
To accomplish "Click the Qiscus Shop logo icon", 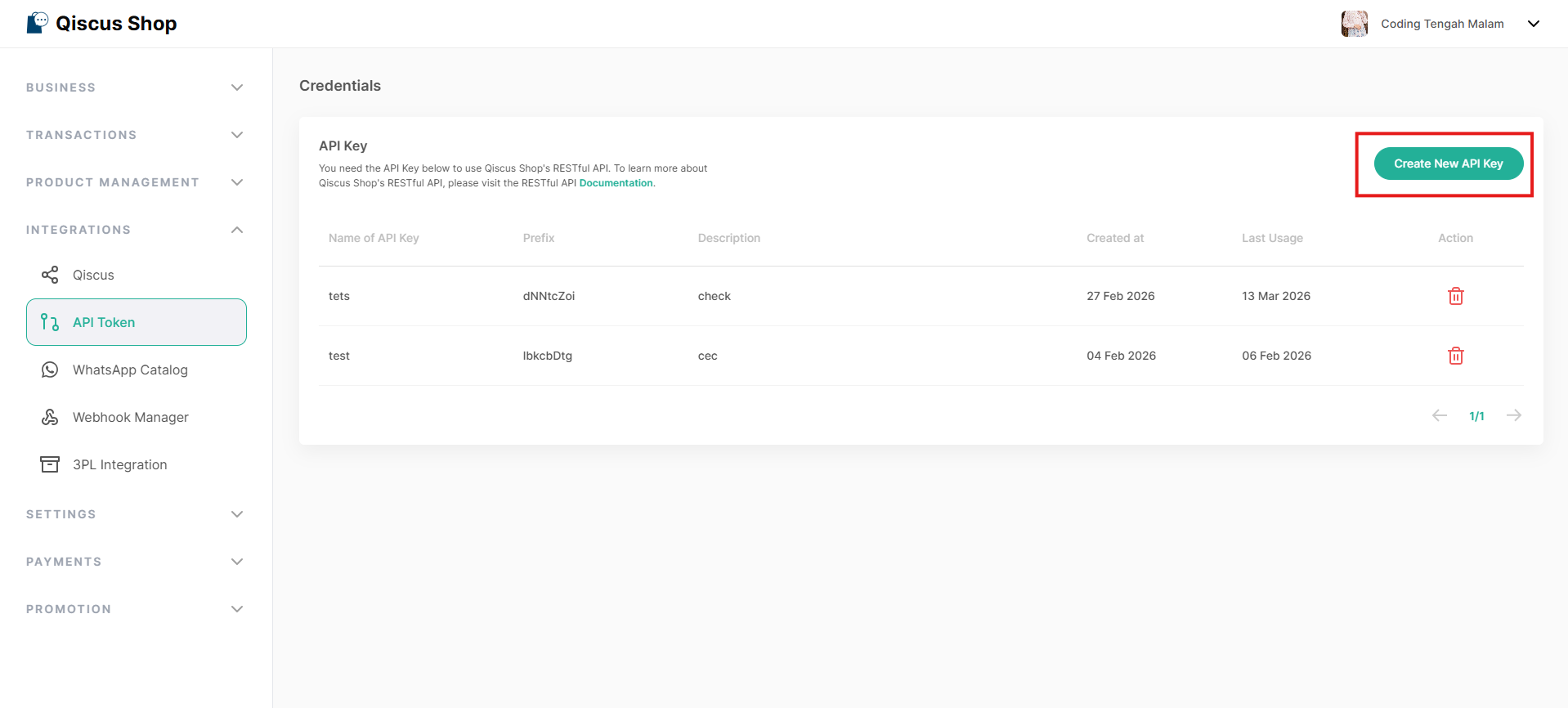I will tap(38, 23).
